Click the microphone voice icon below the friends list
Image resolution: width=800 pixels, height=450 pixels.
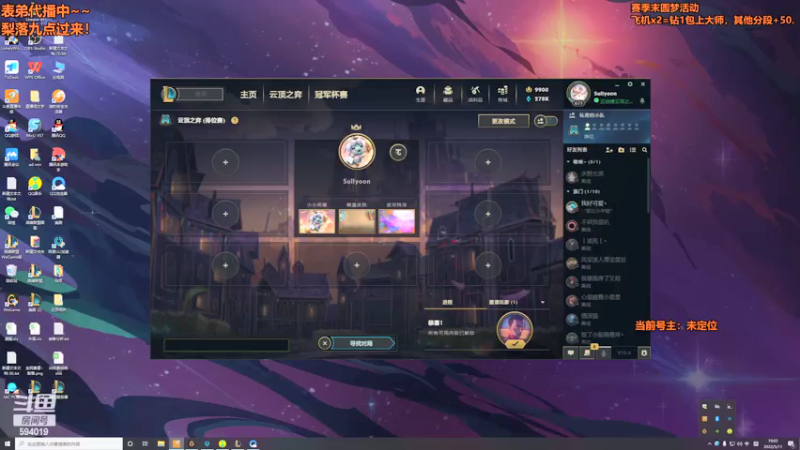tap(604, 353)
